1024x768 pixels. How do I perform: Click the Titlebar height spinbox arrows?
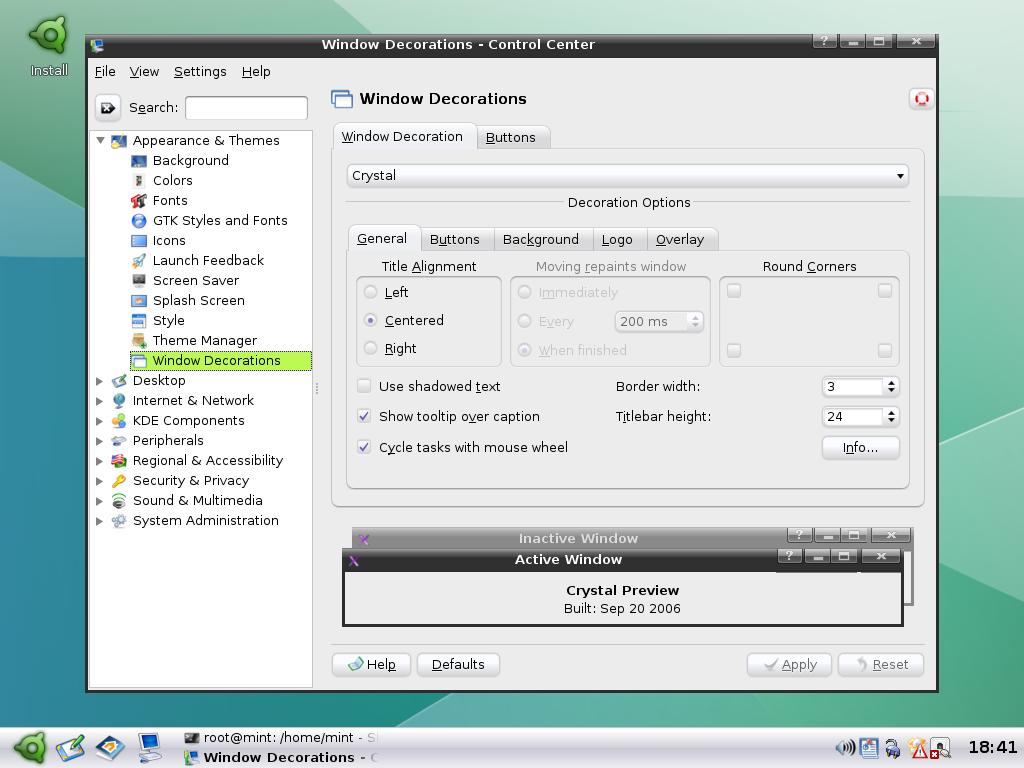tap(891, 417)
